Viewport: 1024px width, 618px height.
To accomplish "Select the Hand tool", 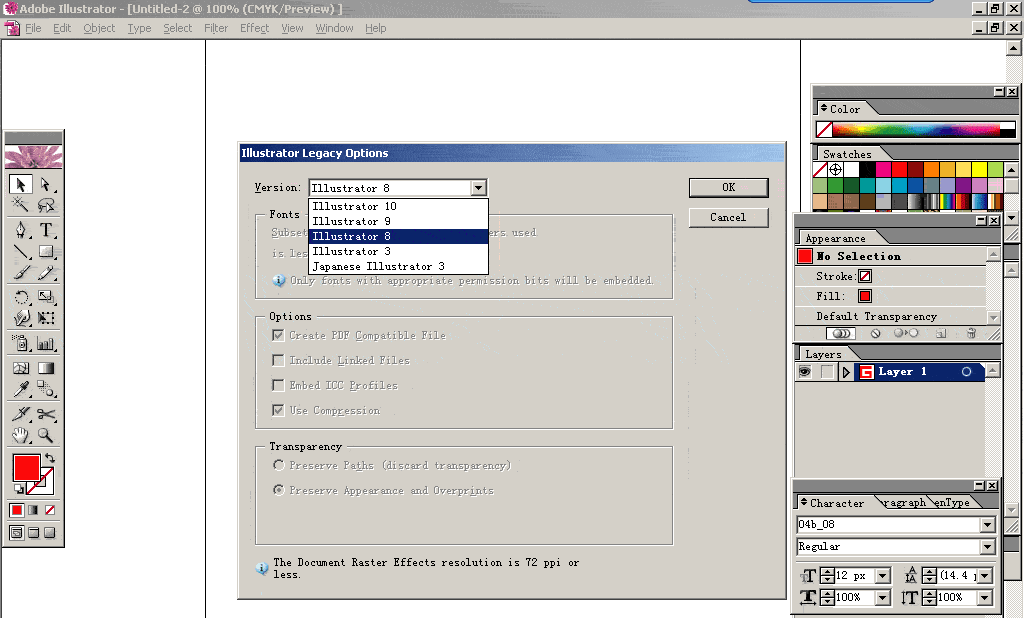I will coord(20,435).
